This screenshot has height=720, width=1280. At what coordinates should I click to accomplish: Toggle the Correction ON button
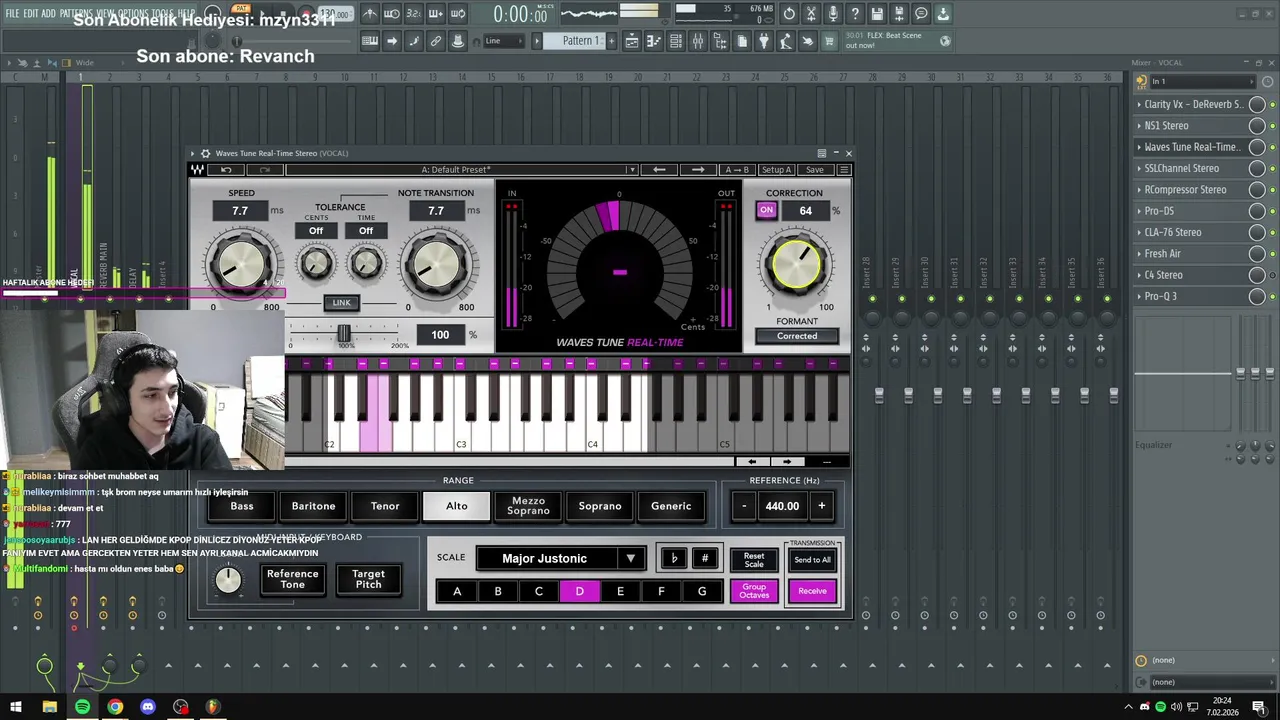(x=766, y=210)
